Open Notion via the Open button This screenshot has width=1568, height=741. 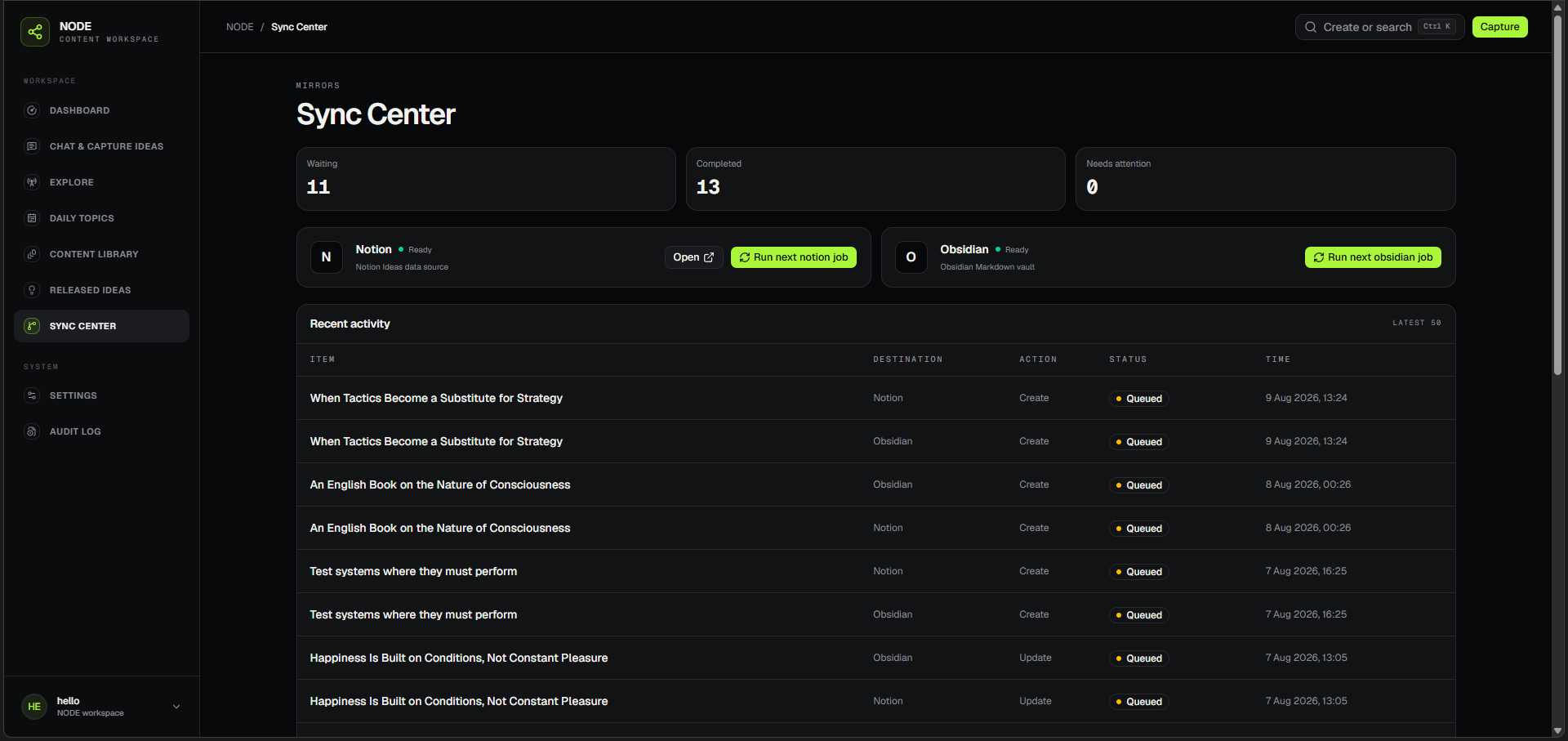[693, 257]
